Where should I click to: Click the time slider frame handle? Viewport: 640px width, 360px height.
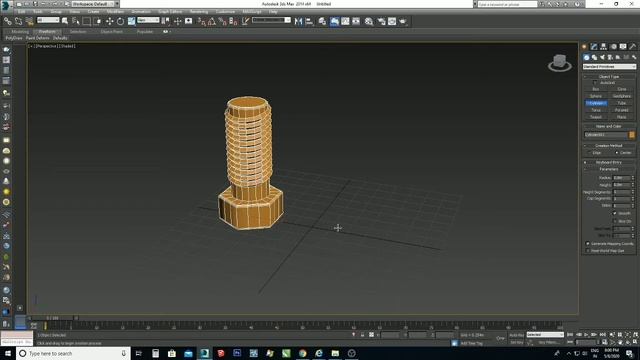click(x=53, y=318)
